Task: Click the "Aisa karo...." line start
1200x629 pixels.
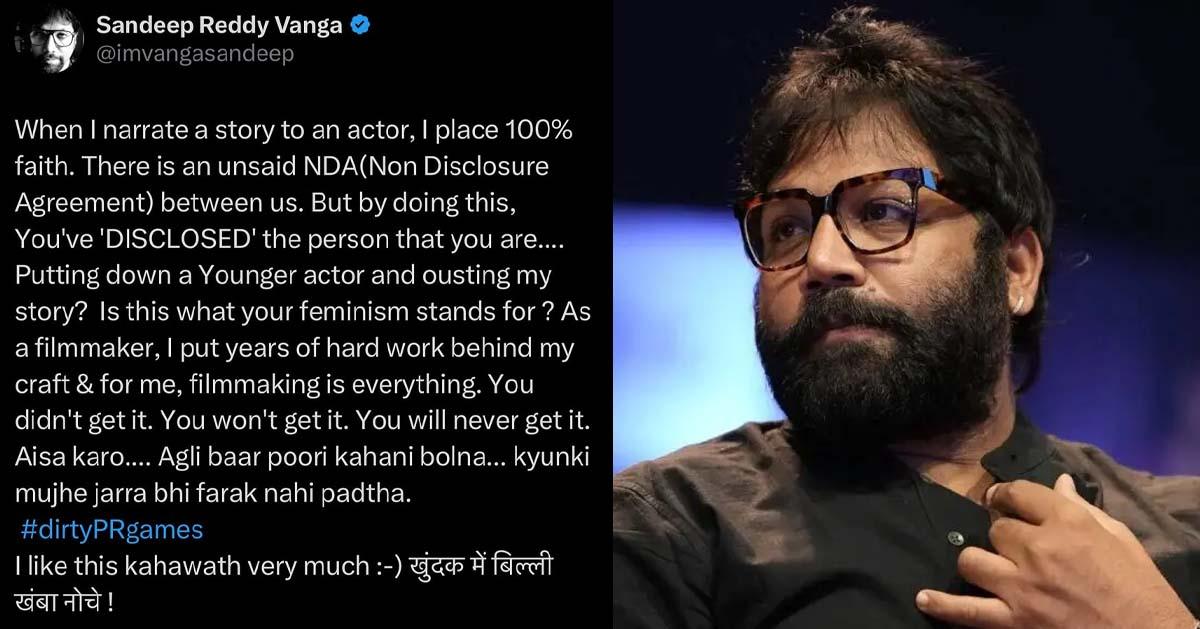Action: click(66, 456)
